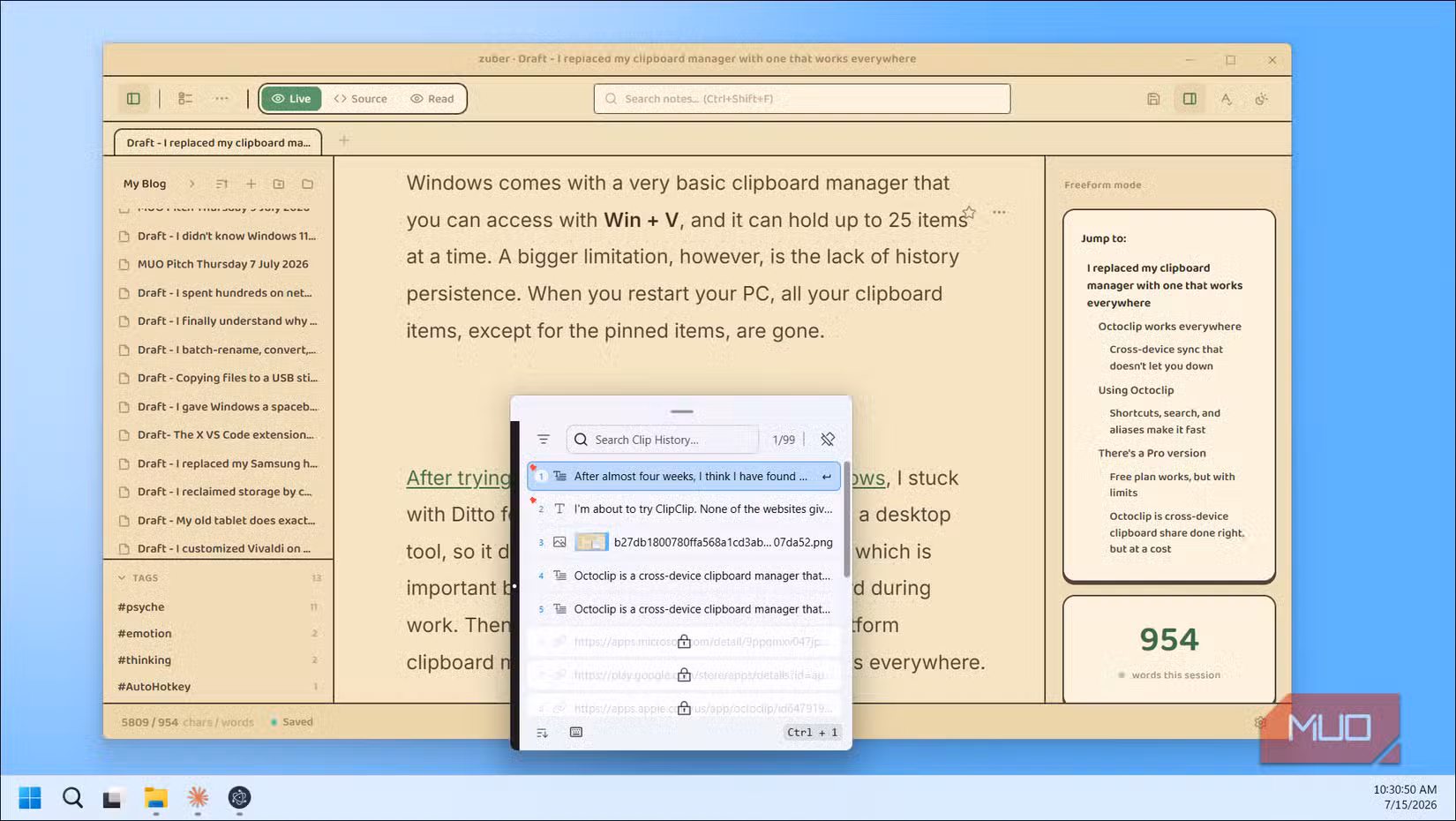Viewport: 1456px width, 821px height.
Task: Toggle the left sidebar panel icon
Action: pyautogui.click(x=133, y=99)
